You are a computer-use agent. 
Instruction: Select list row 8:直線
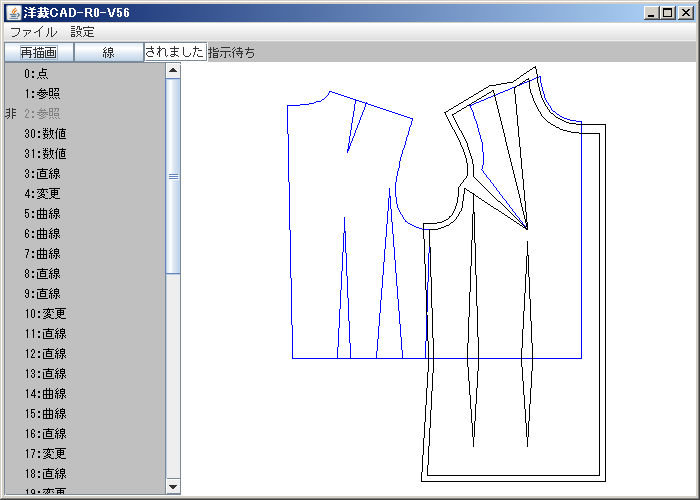(x=85, y=274)
